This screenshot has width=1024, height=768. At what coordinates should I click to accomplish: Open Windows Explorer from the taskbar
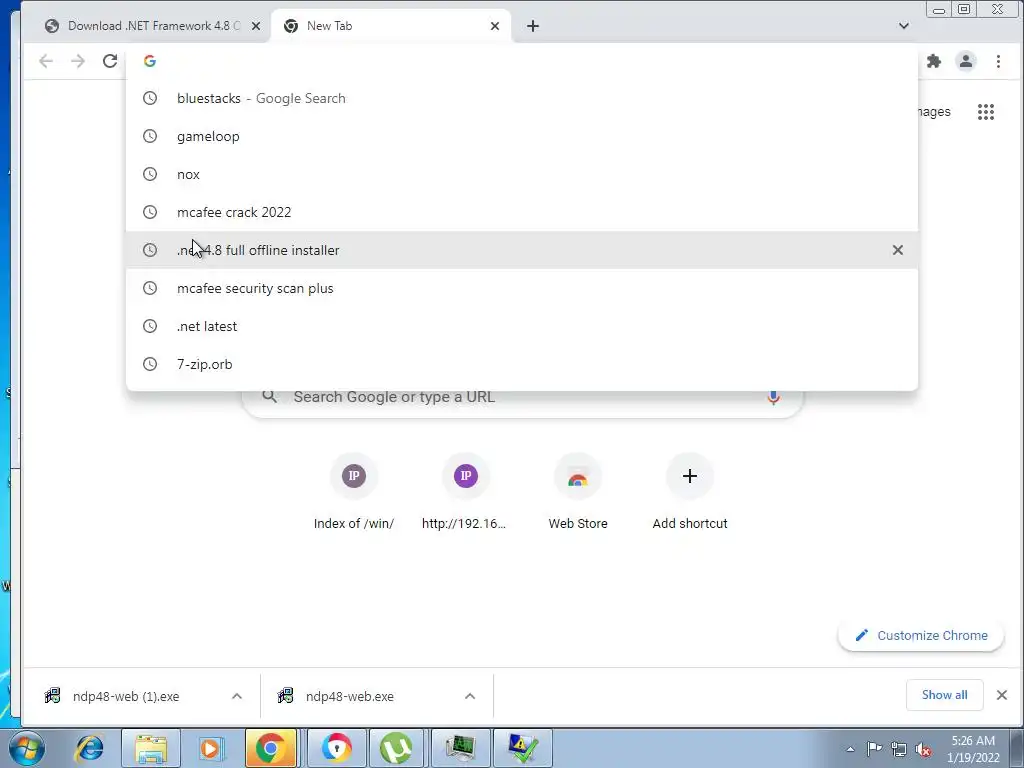click(x=152, y=748)
